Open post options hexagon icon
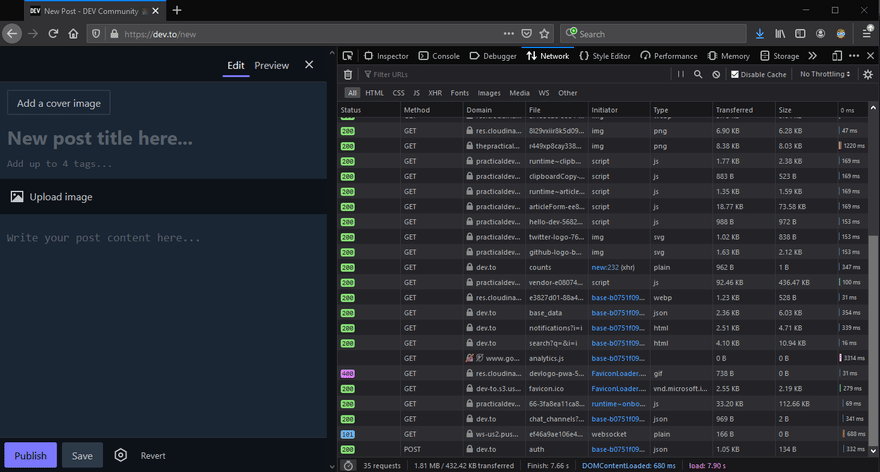880x472 pixels. [x=121, y=455]
